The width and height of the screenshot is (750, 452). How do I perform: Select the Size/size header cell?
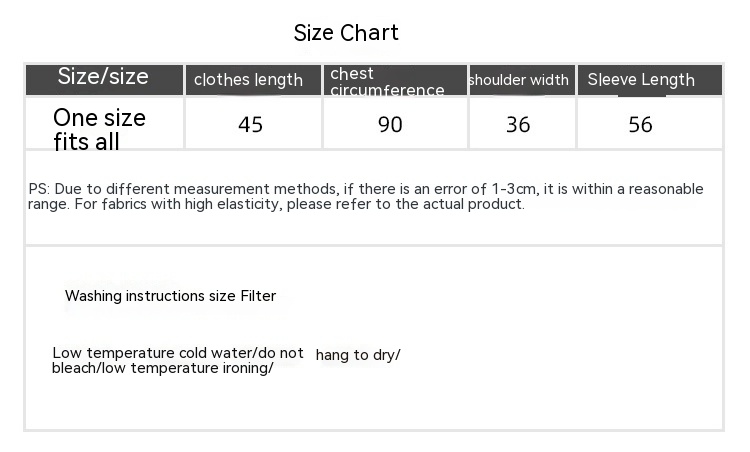click(x=103, y=77)
